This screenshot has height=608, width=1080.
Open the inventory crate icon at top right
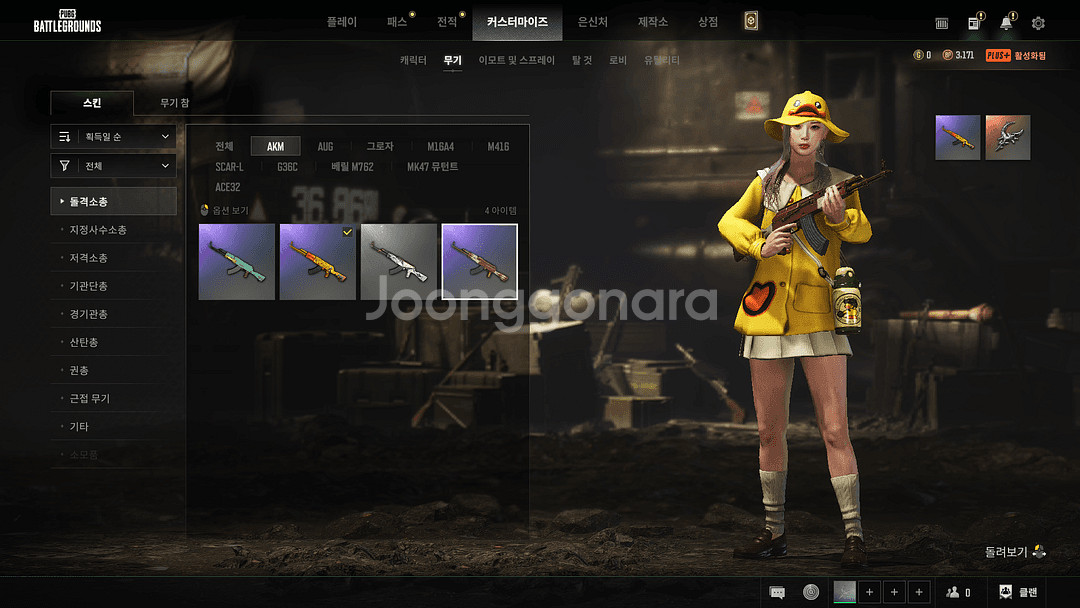pyautogui.click(x=942, y=23)
